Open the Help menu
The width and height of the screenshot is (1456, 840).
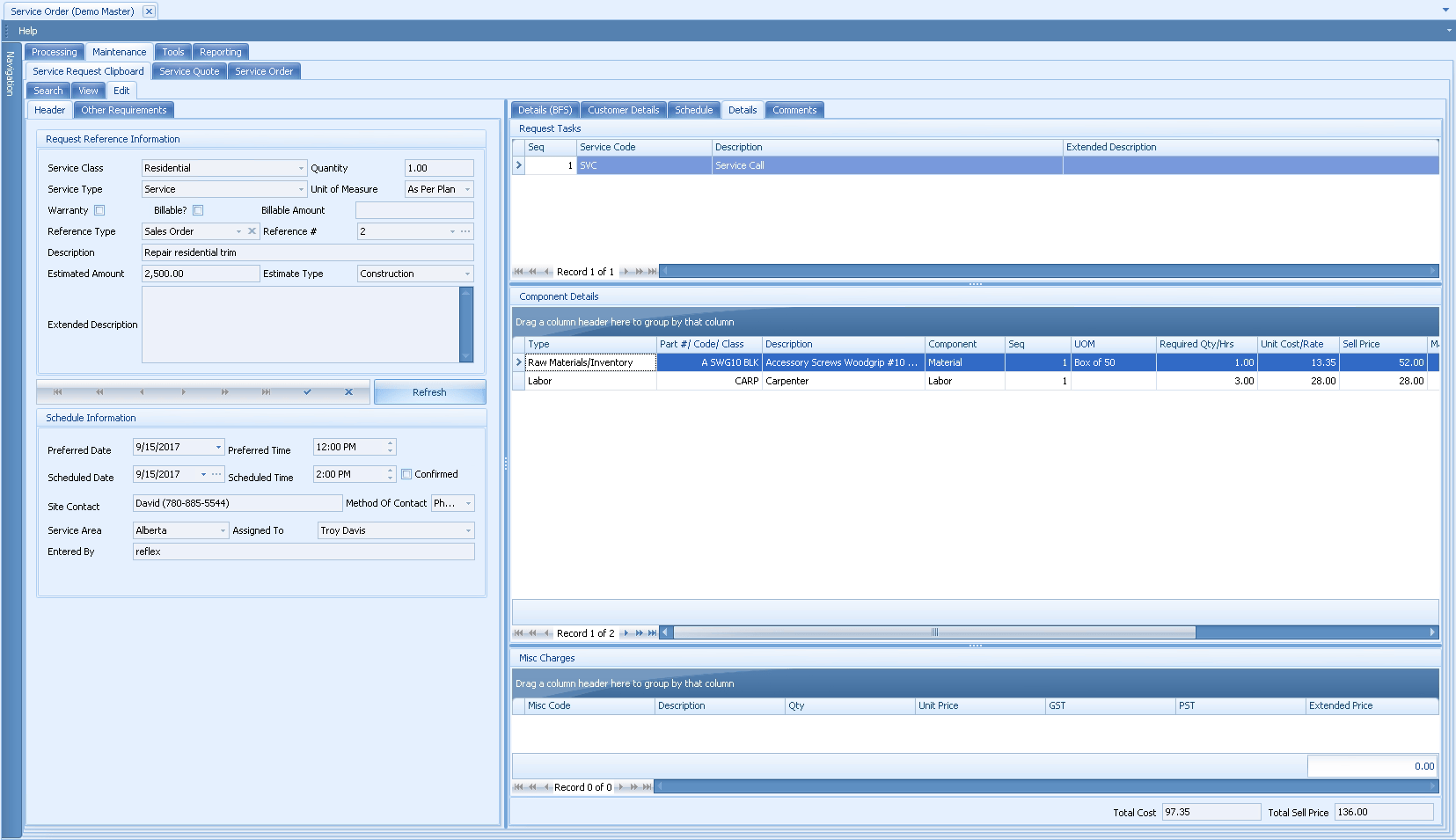click(27, 30)
